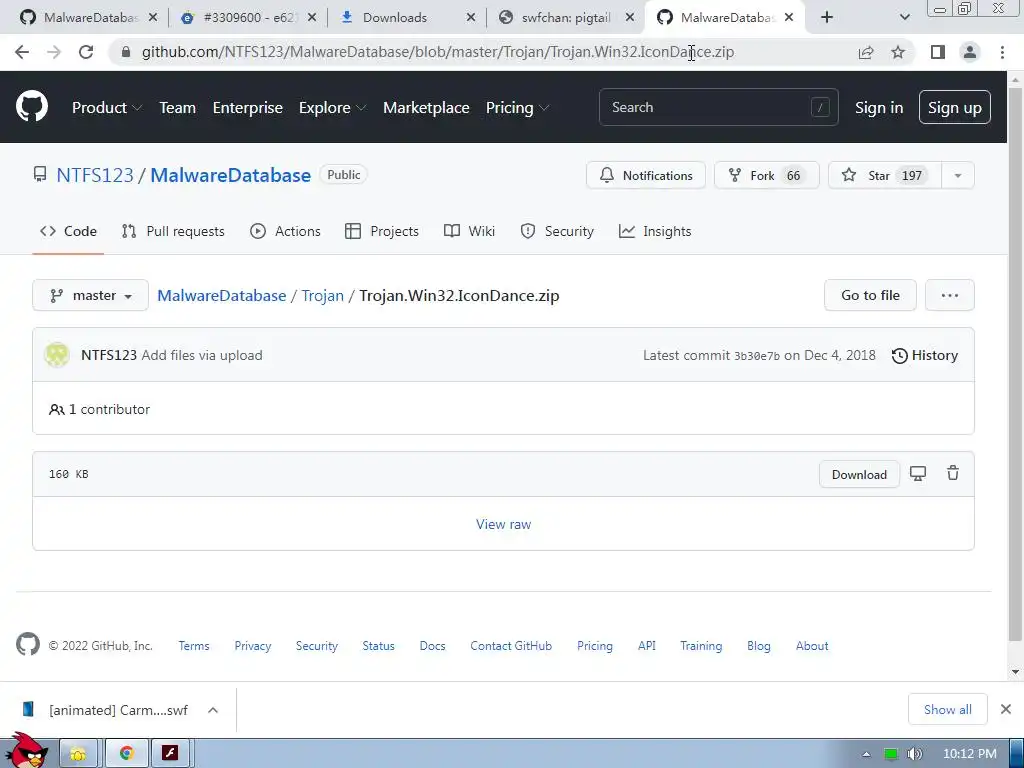Click the Sign in link
The width and height of the screenshot is (1024, 768).
879,108
